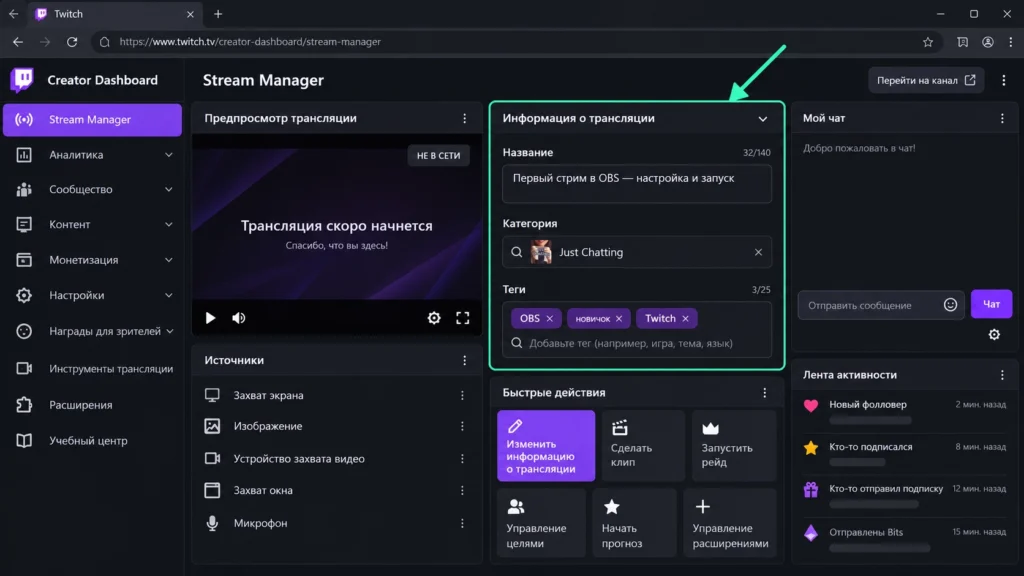Collapse Информация о трансляции panel
Screen dimensions: 1024x576
pos(762,119)
